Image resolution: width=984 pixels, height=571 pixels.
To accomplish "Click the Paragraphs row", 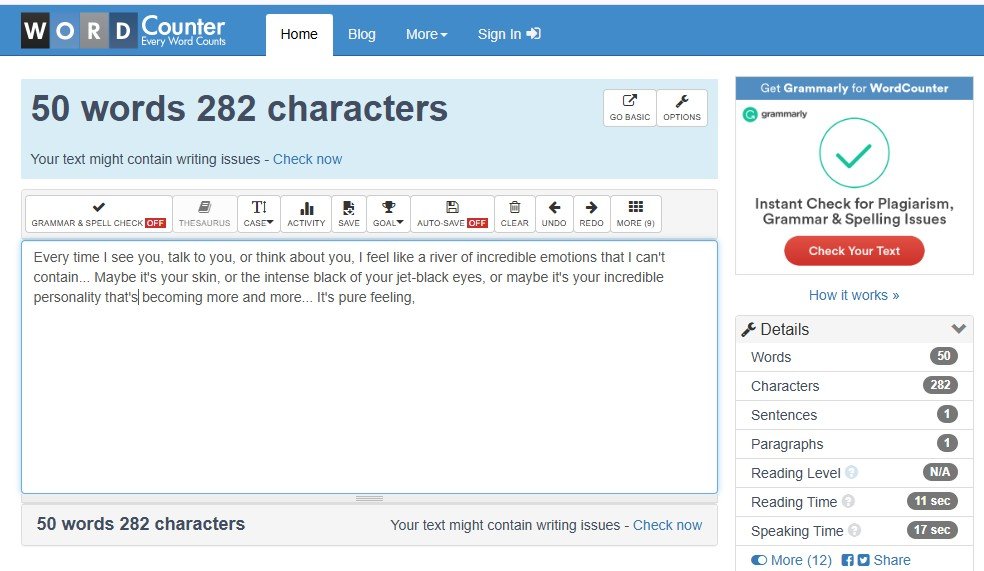I will click(854, 444).
